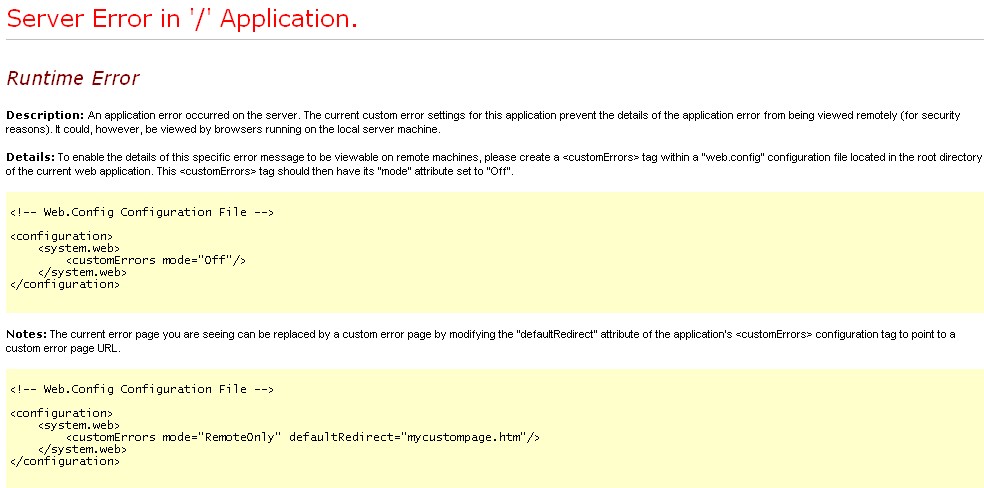Click opening <configuration> tag in first code block

coord(61,236)
